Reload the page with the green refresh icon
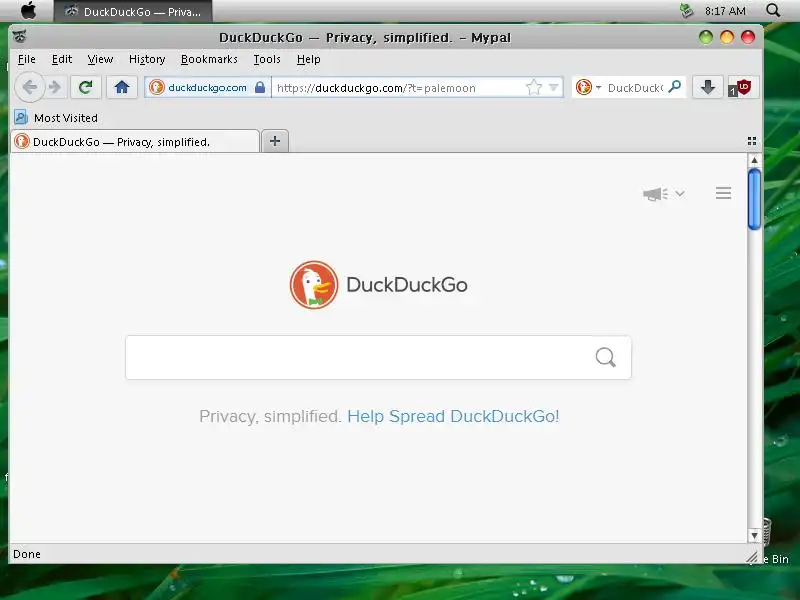The image size is (800, 600). pyautogui.click(x=85, y=87)
